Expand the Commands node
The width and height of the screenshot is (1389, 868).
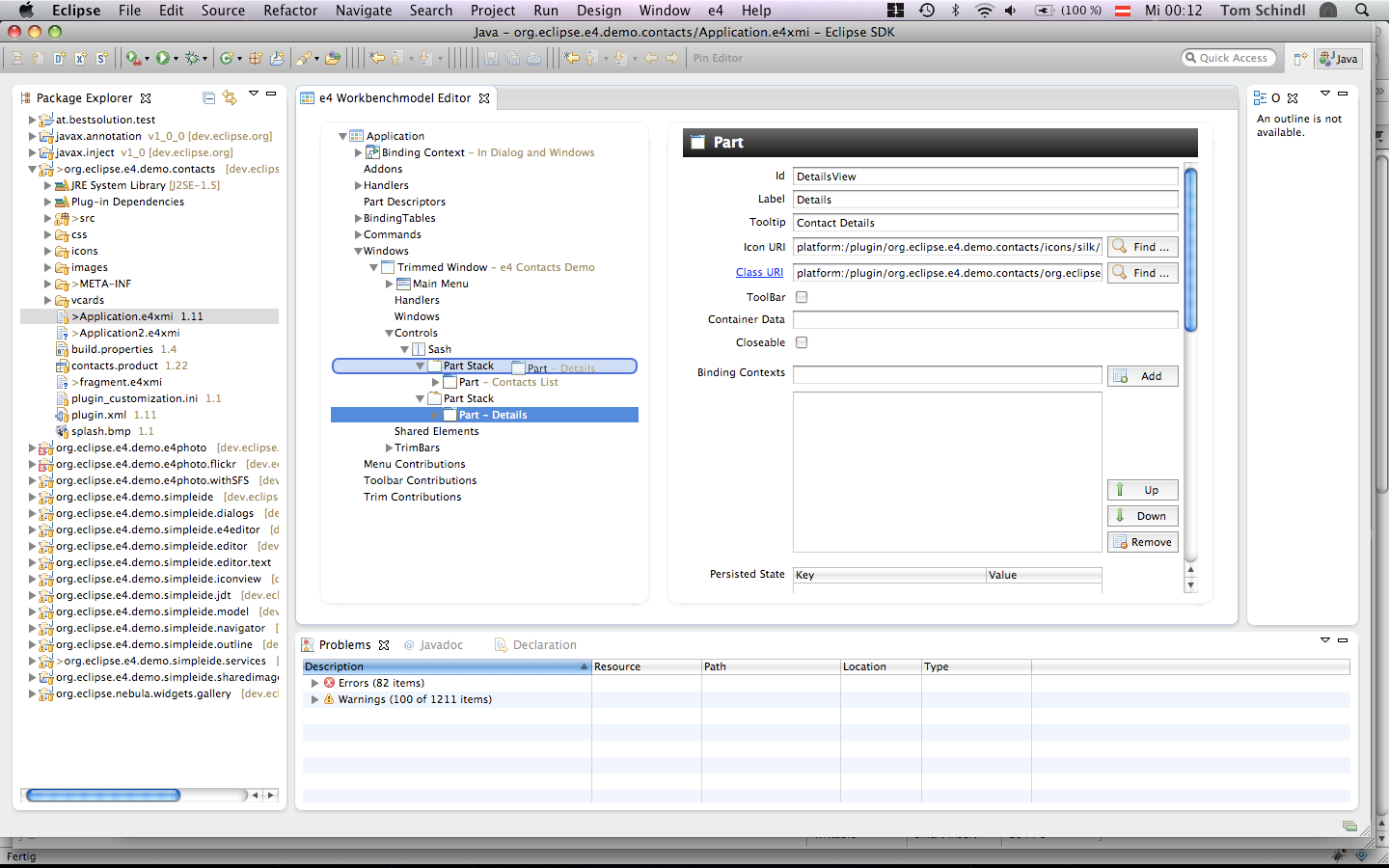point(358,235)
